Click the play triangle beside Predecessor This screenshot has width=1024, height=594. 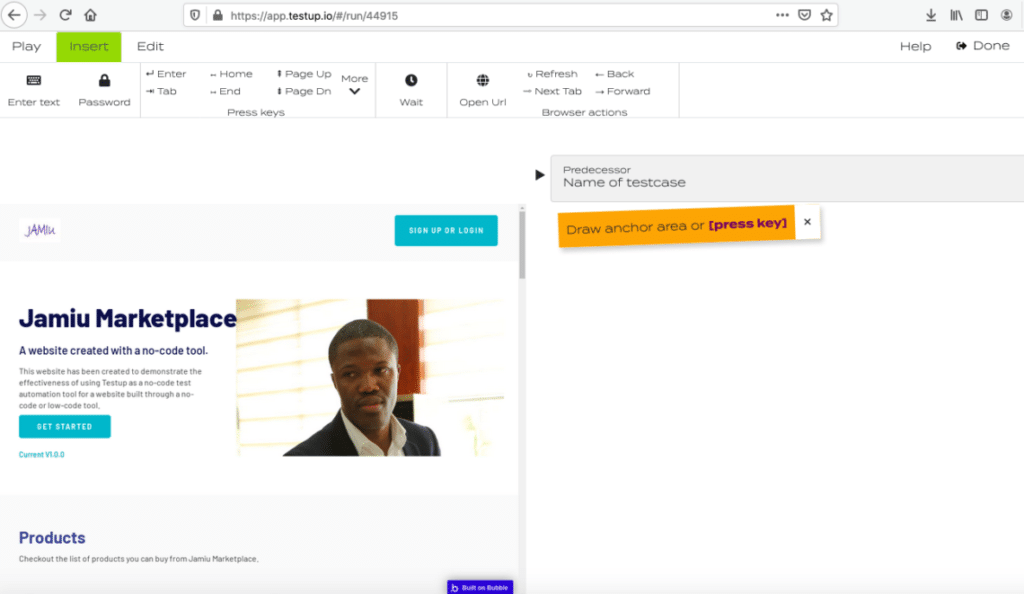[539, 175]
